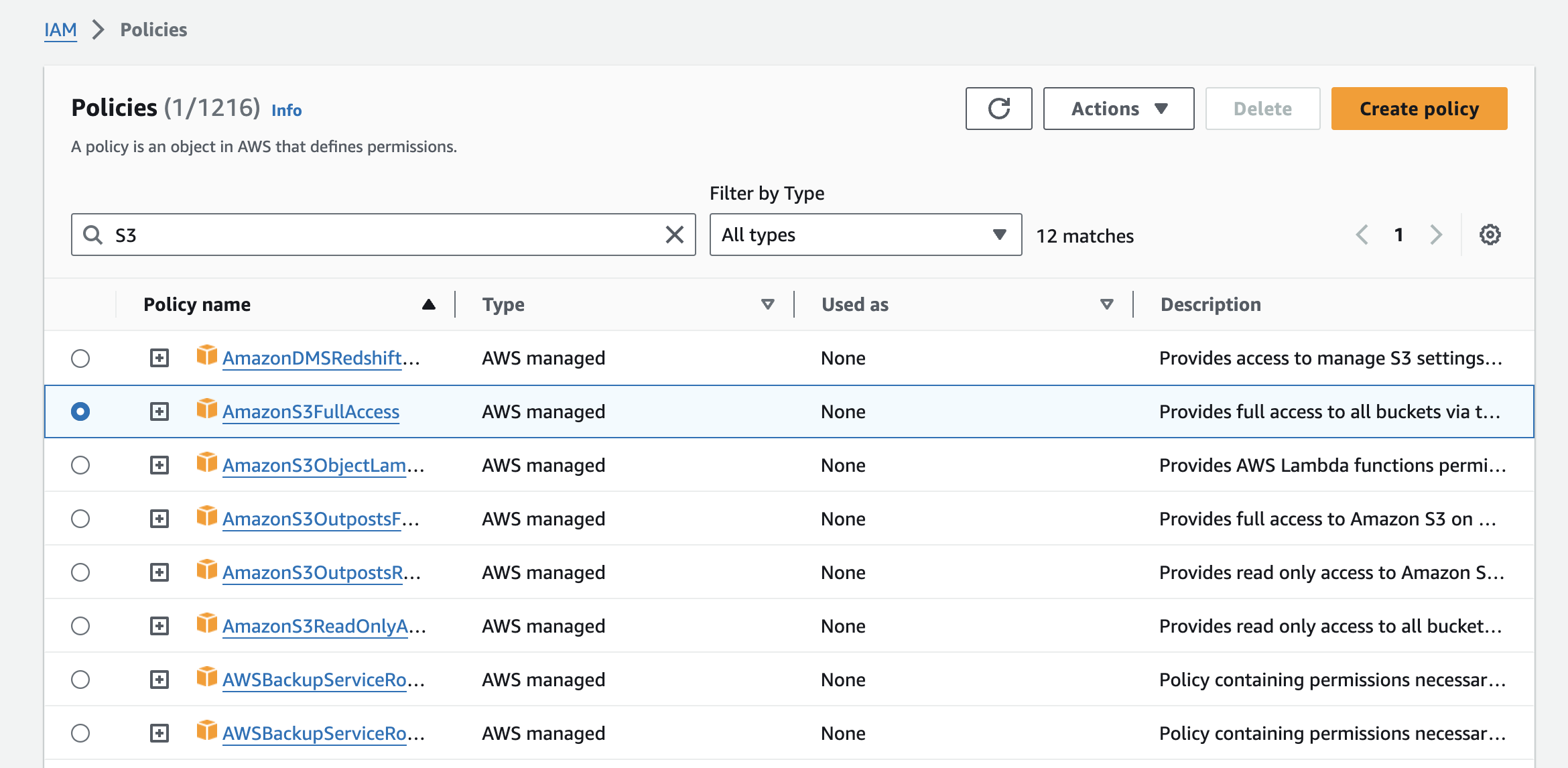The image size is (1568, 768).
Task: Expand the AmazonS3OutpostsR policy row
Action: (x=159, y=572)
